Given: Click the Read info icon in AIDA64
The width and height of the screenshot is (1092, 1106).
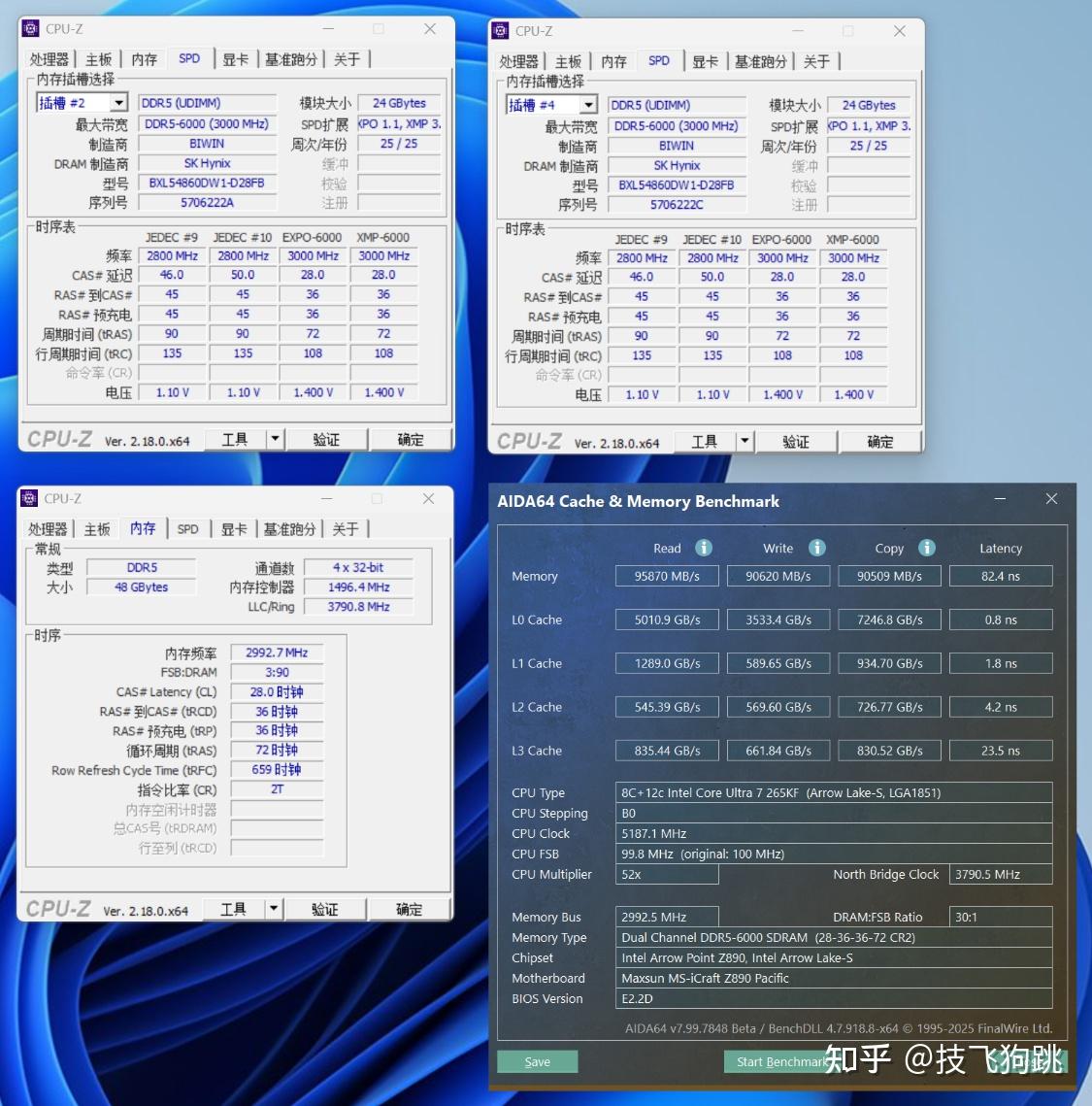Looking at the screenshot, I should coord(704,548).
